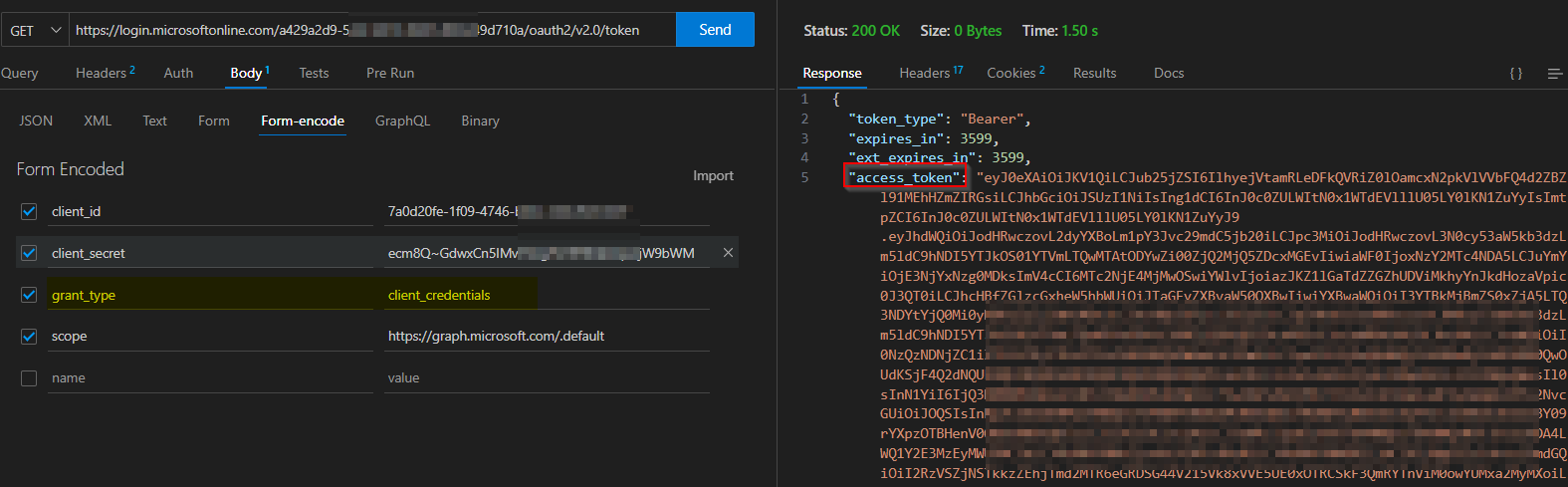The image size is (1568, 487).
Task: Choose JSON body type
Action: click(36, 121)
